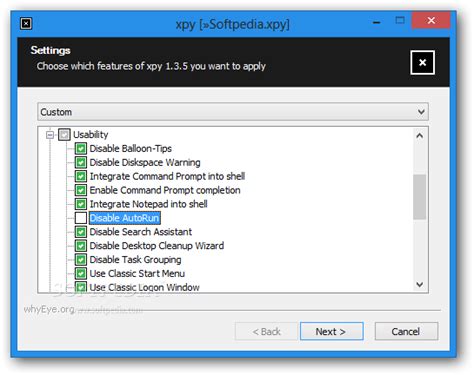Uncheck Use Classic Logon Window checkbox
The width and height of the screenshot is (474, 375).
[x=81, y=287]
